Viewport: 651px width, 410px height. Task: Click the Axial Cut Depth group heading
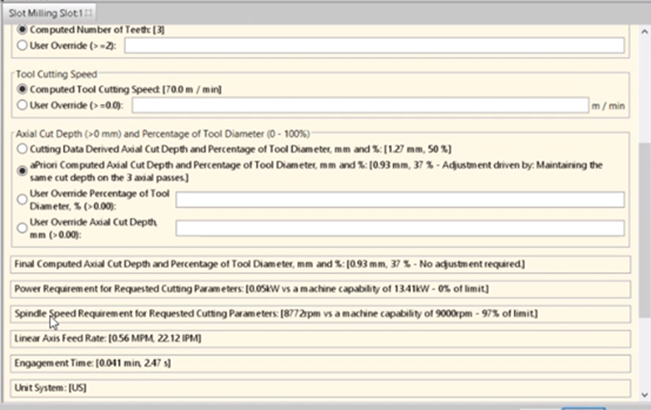(x=163, y=134)
